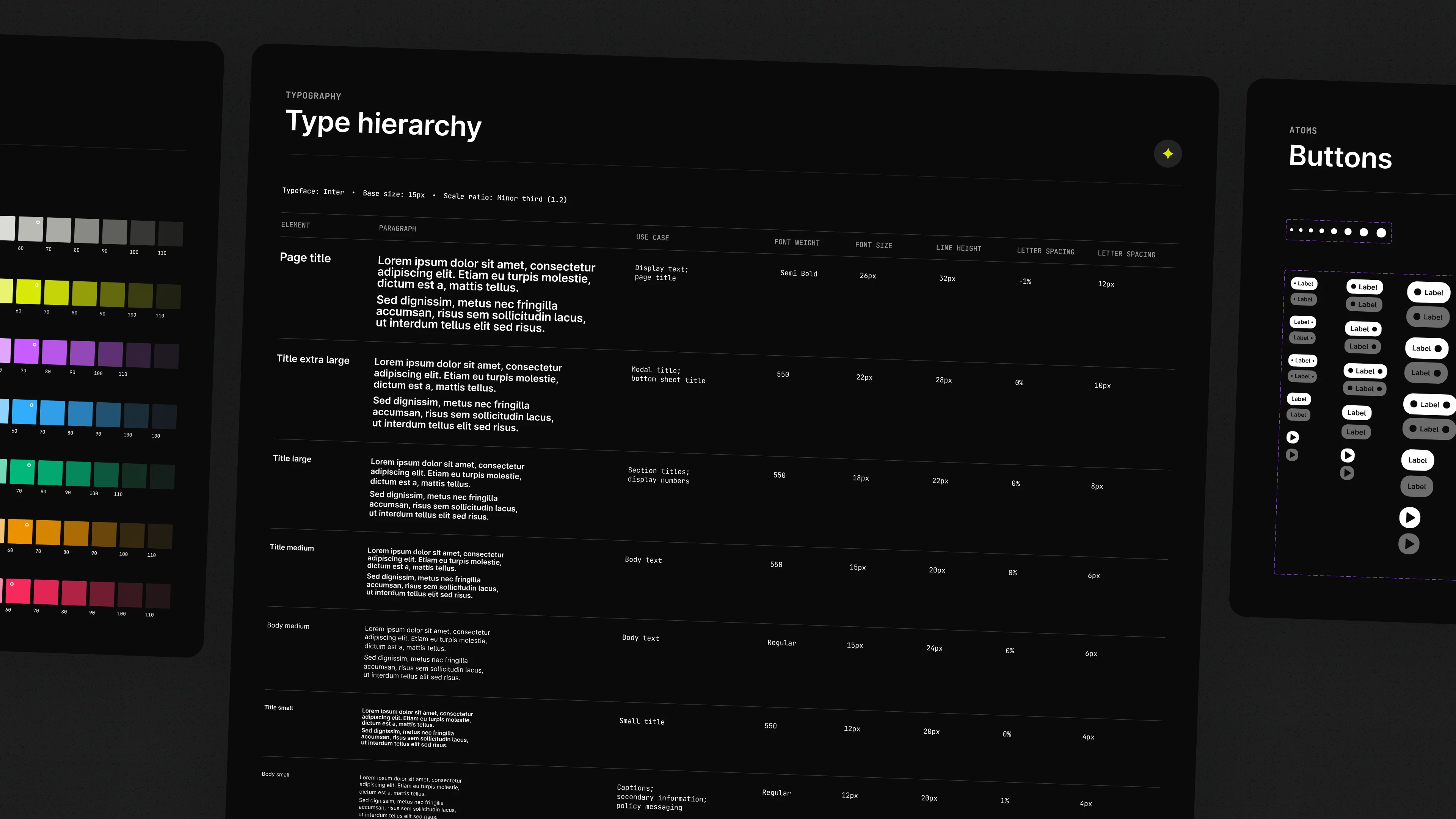
Task: Click the largest gray play button
Action: [x=1409, y=544]
